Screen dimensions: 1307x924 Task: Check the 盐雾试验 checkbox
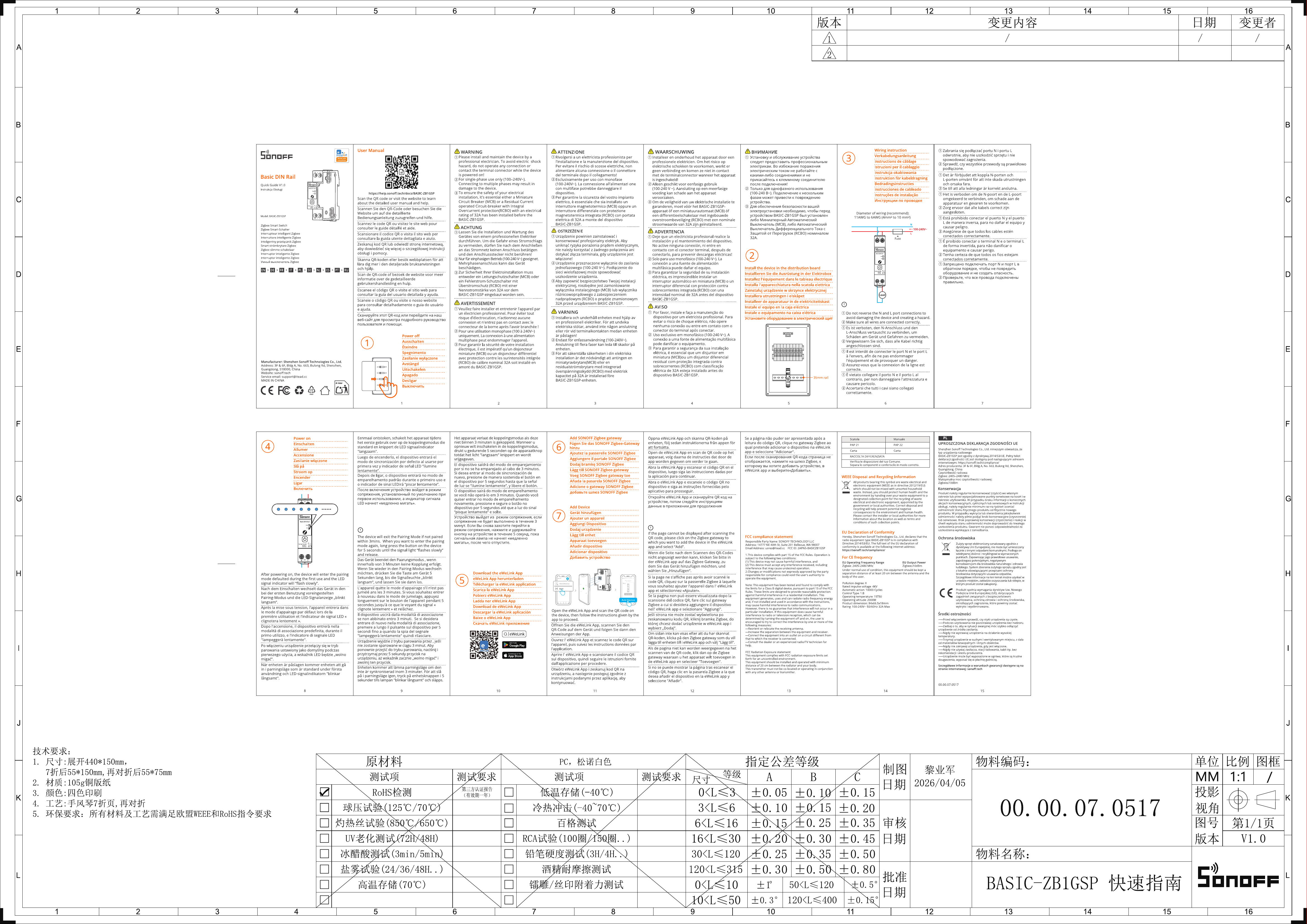coord(324,869)
